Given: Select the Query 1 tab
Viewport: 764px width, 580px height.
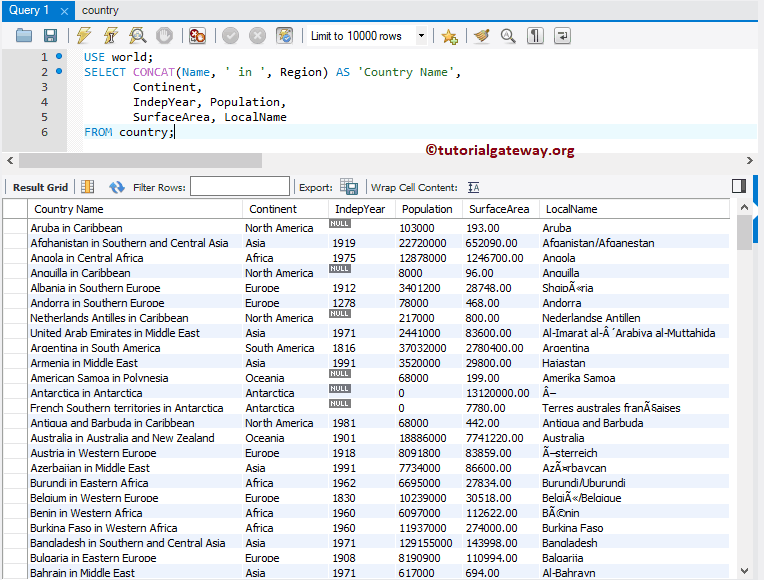Looking at the screenshot, I should coord(30,10).
